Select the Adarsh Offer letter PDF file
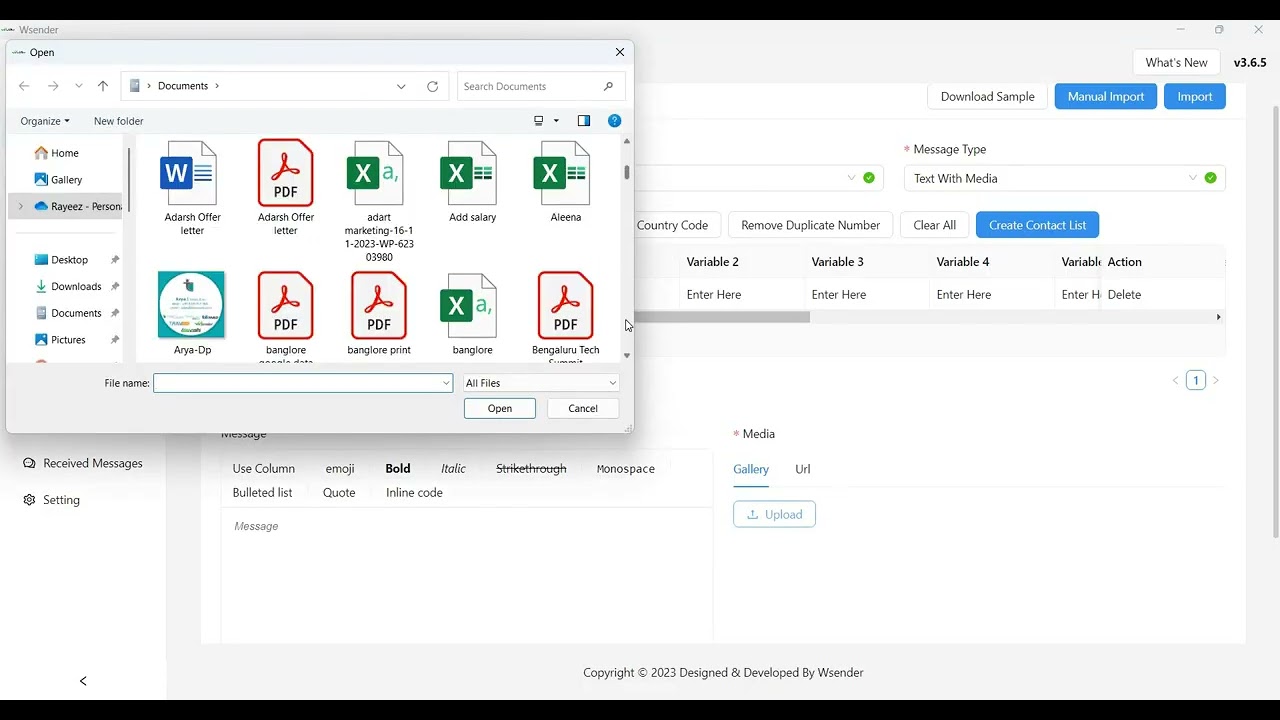This screenshot has width=1280, height=720. pos(286,188)
